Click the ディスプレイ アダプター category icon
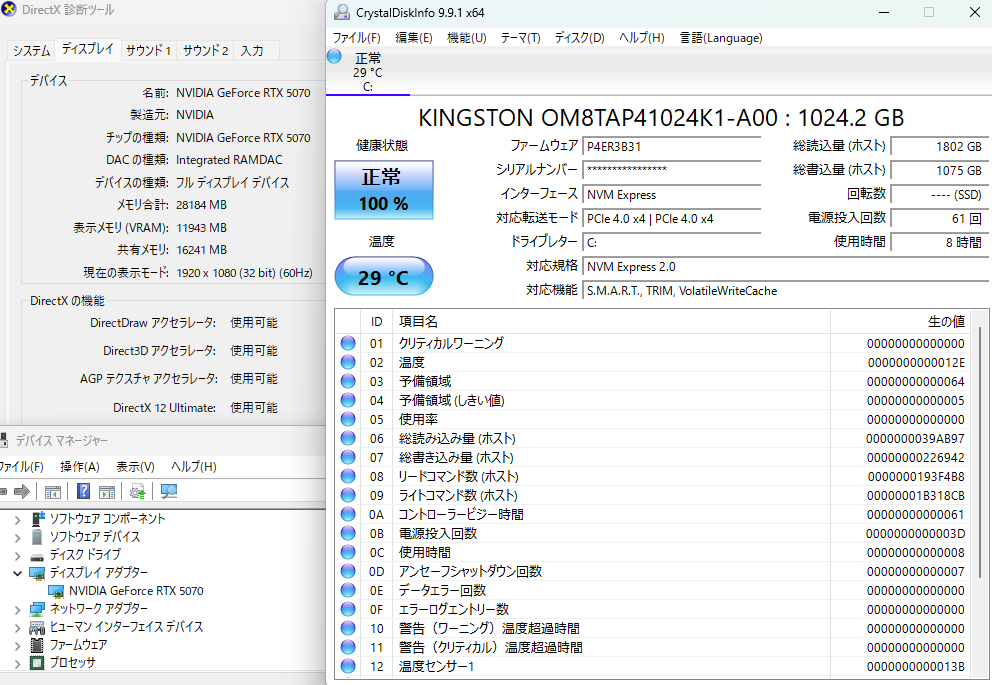 (x=37, y=573)
